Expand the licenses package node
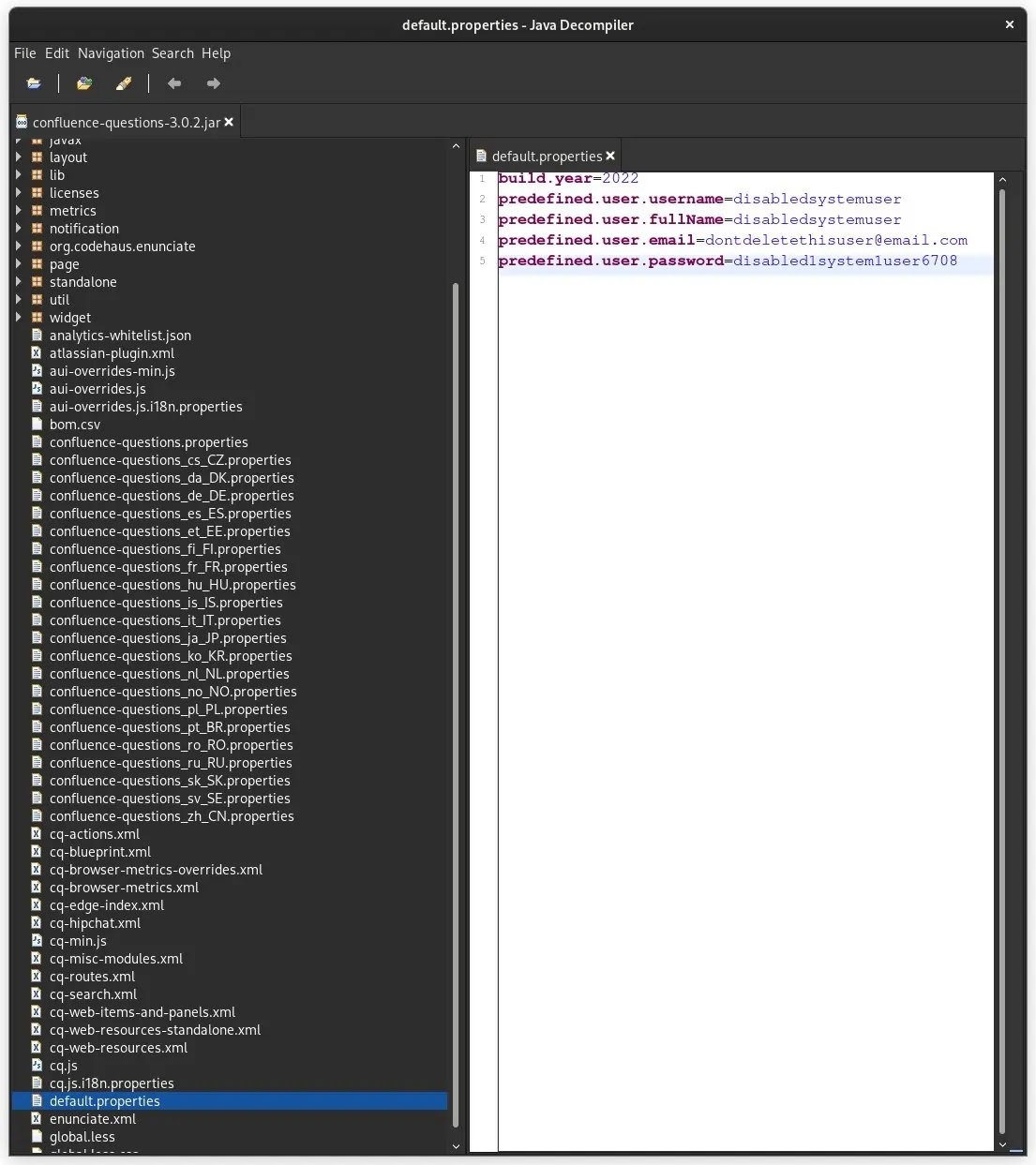 (x=19, y=193)
